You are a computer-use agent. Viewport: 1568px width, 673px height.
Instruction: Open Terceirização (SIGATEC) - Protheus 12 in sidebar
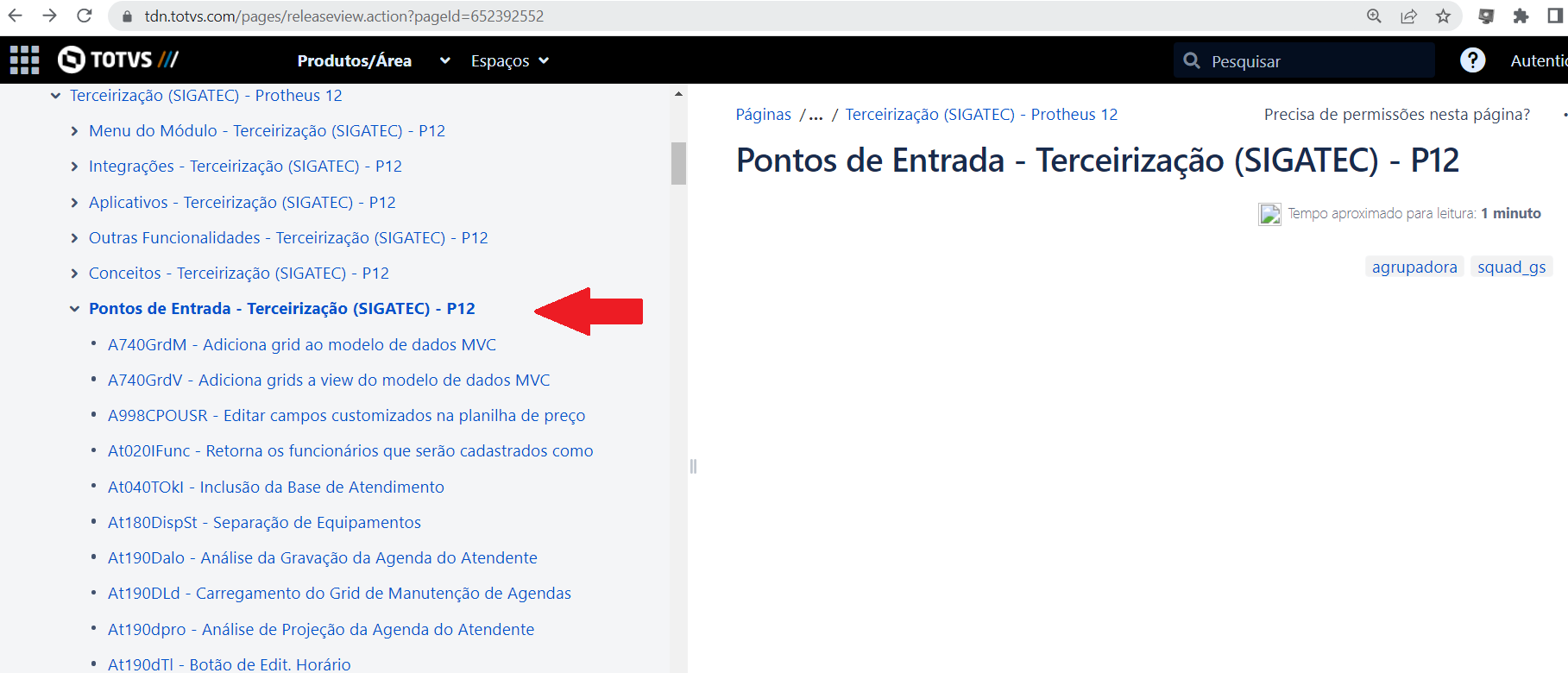coord(206,96)
